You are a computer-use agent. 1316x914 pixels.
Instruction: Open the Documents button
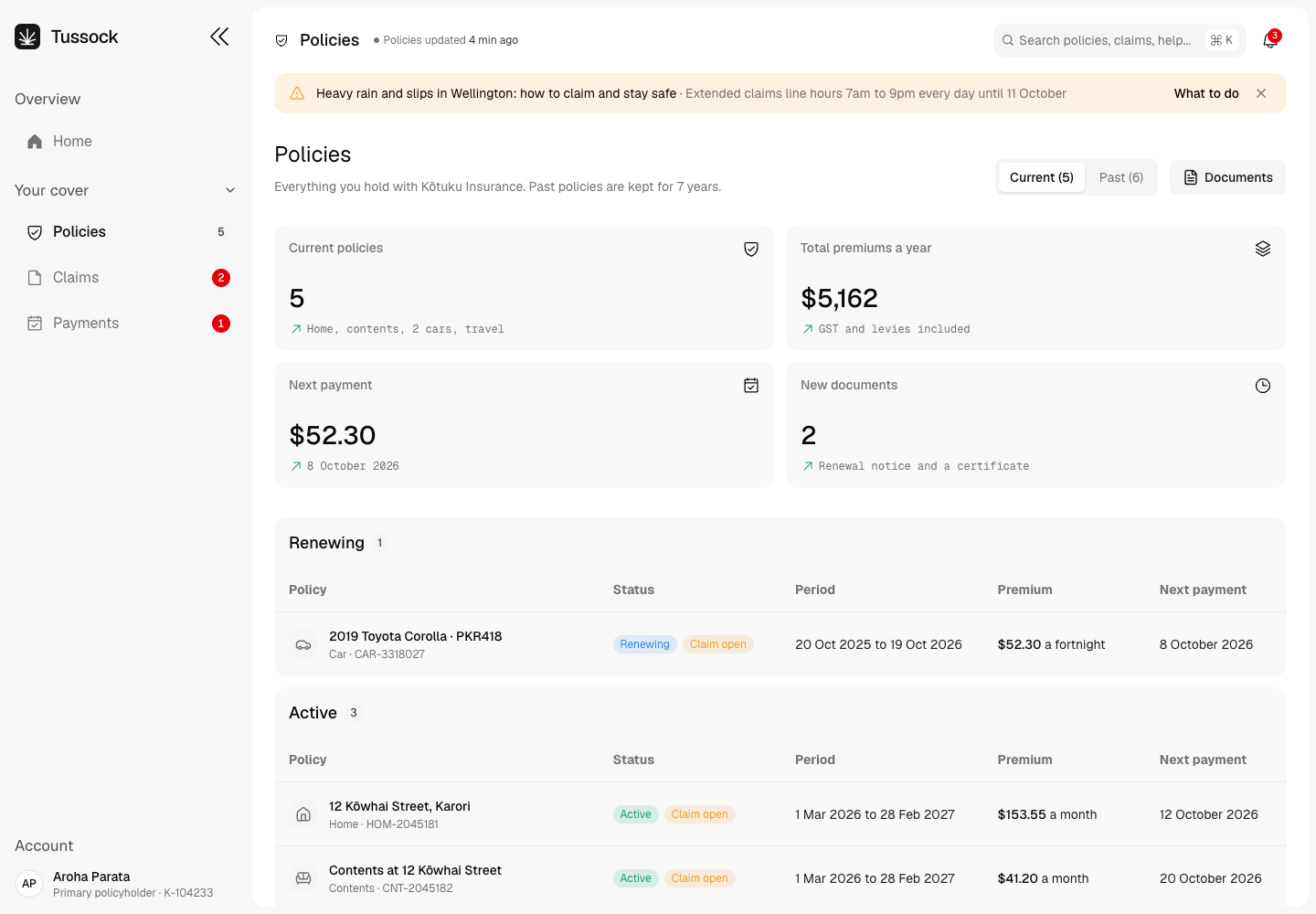[1227, 177]
